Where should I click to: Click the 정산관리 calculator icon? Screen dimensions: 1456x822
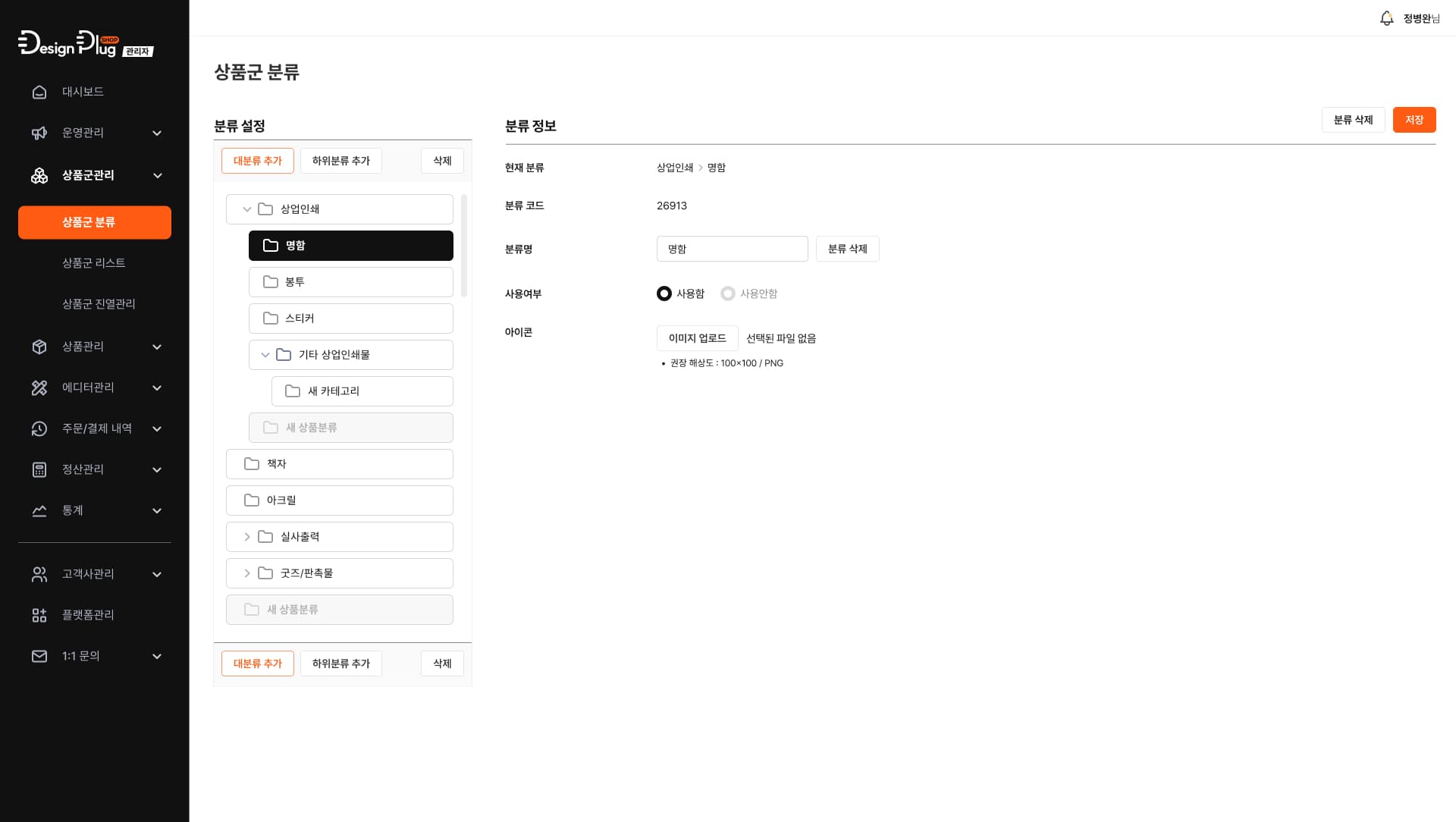pyautogui.click(x=39, y=469)
